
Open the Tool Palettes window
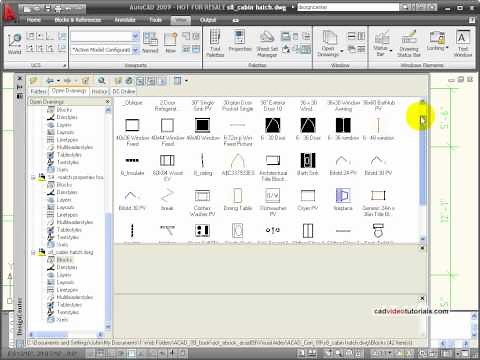215,43
